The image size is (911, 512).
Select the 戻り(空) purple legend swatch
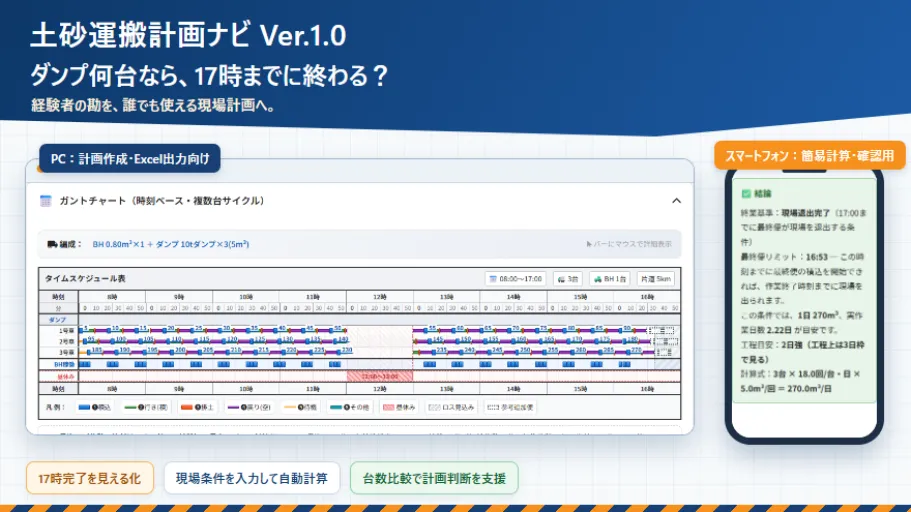tap(233, 407)
